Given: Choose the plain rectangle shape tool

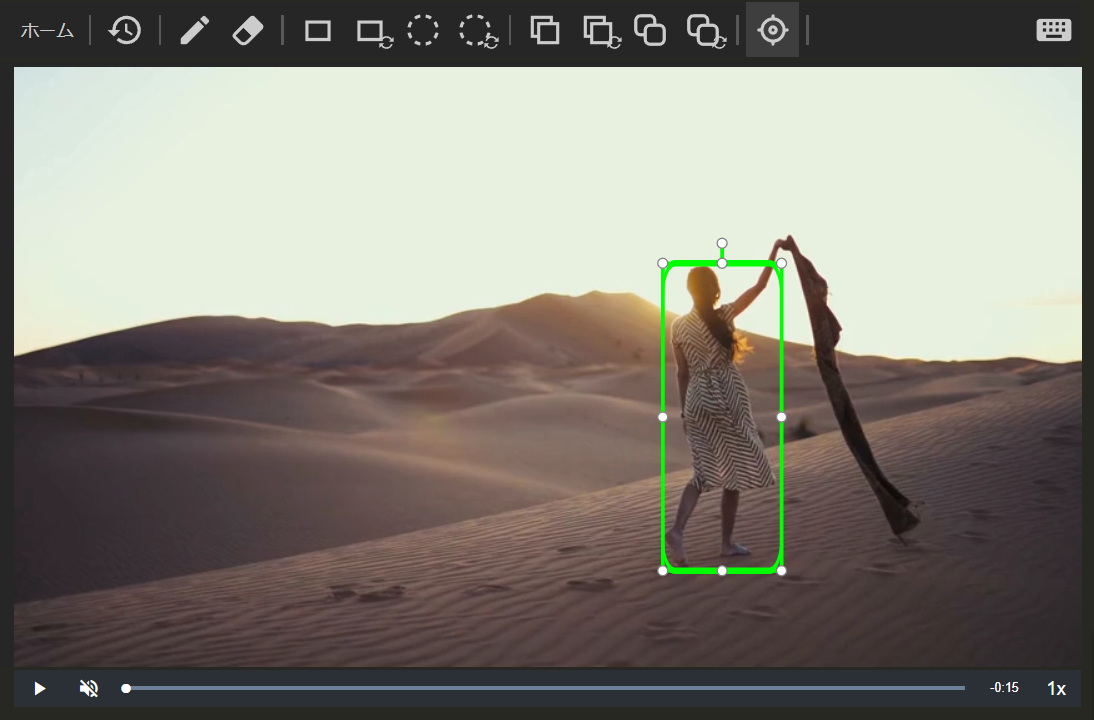Looking at the screenshot, I should [x=318, y=31].
